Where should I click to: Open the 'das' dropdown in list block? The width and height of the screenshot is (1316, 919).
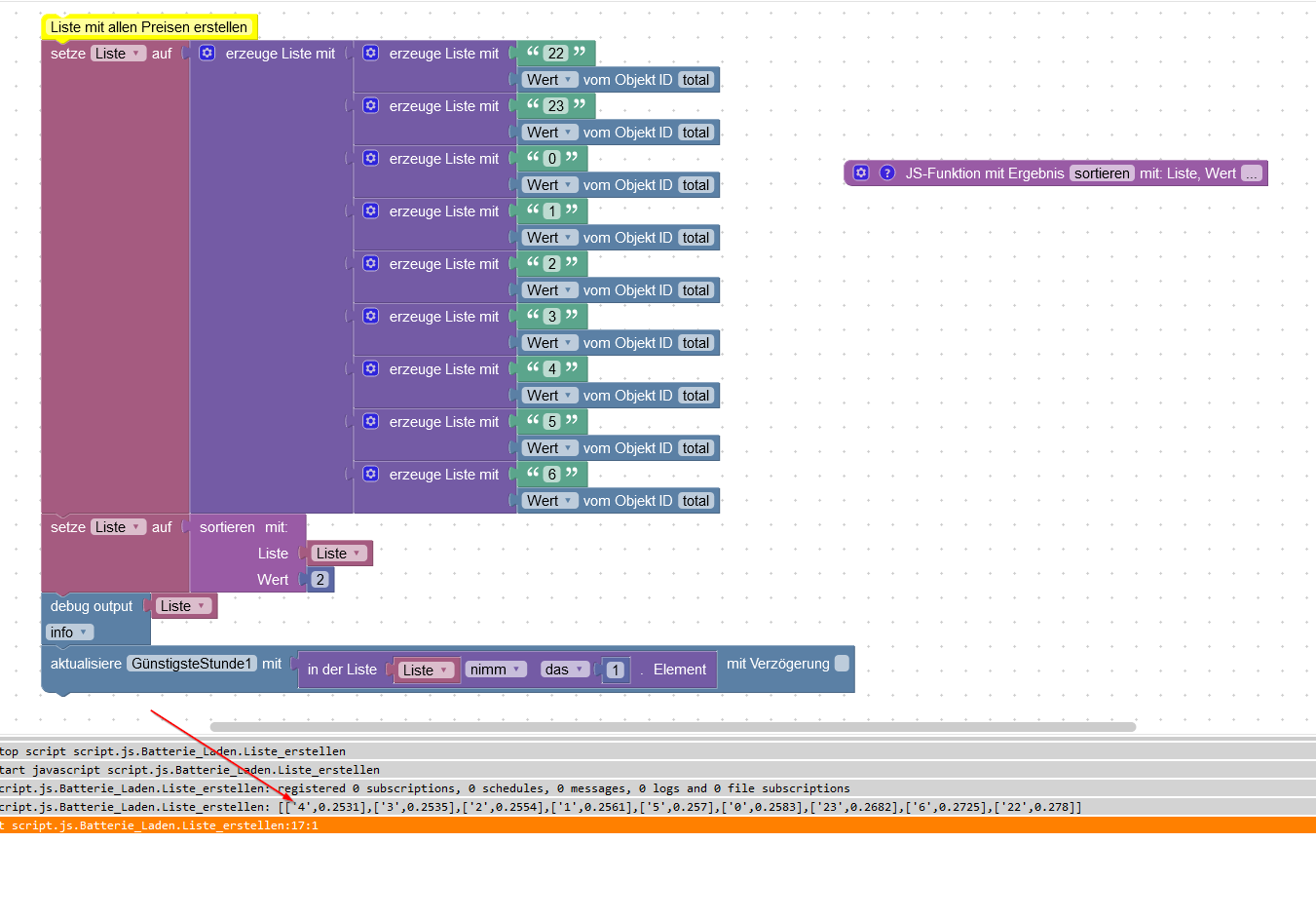[x=565, y=670]
